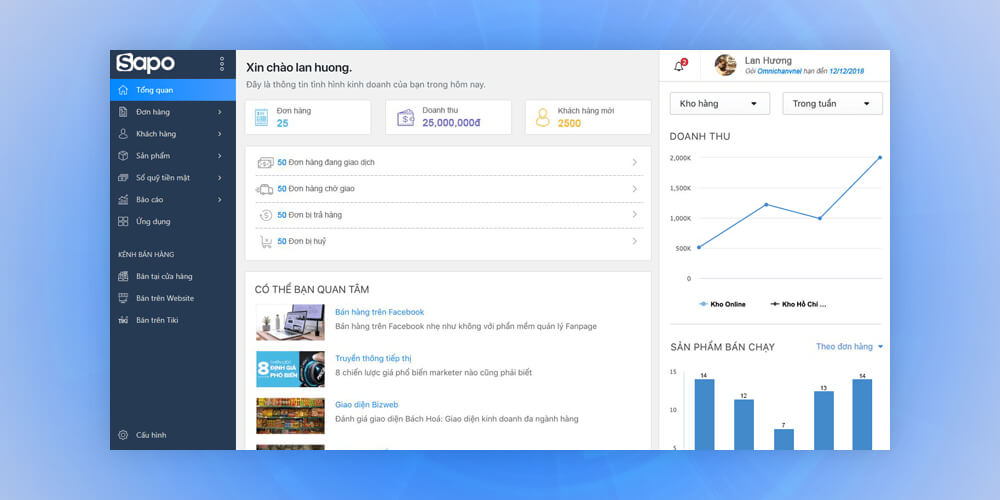Click the Bán tại cửa hàng store icon
This screenshot has height=500, width=1000.
tap(123, 276)
